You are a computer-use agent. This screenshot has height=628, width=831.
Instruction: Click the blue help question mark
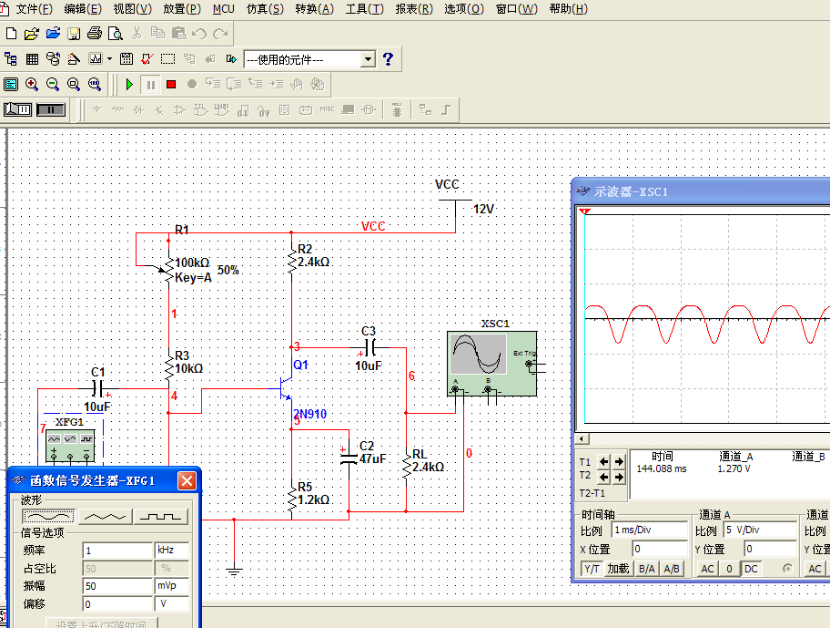388,59
